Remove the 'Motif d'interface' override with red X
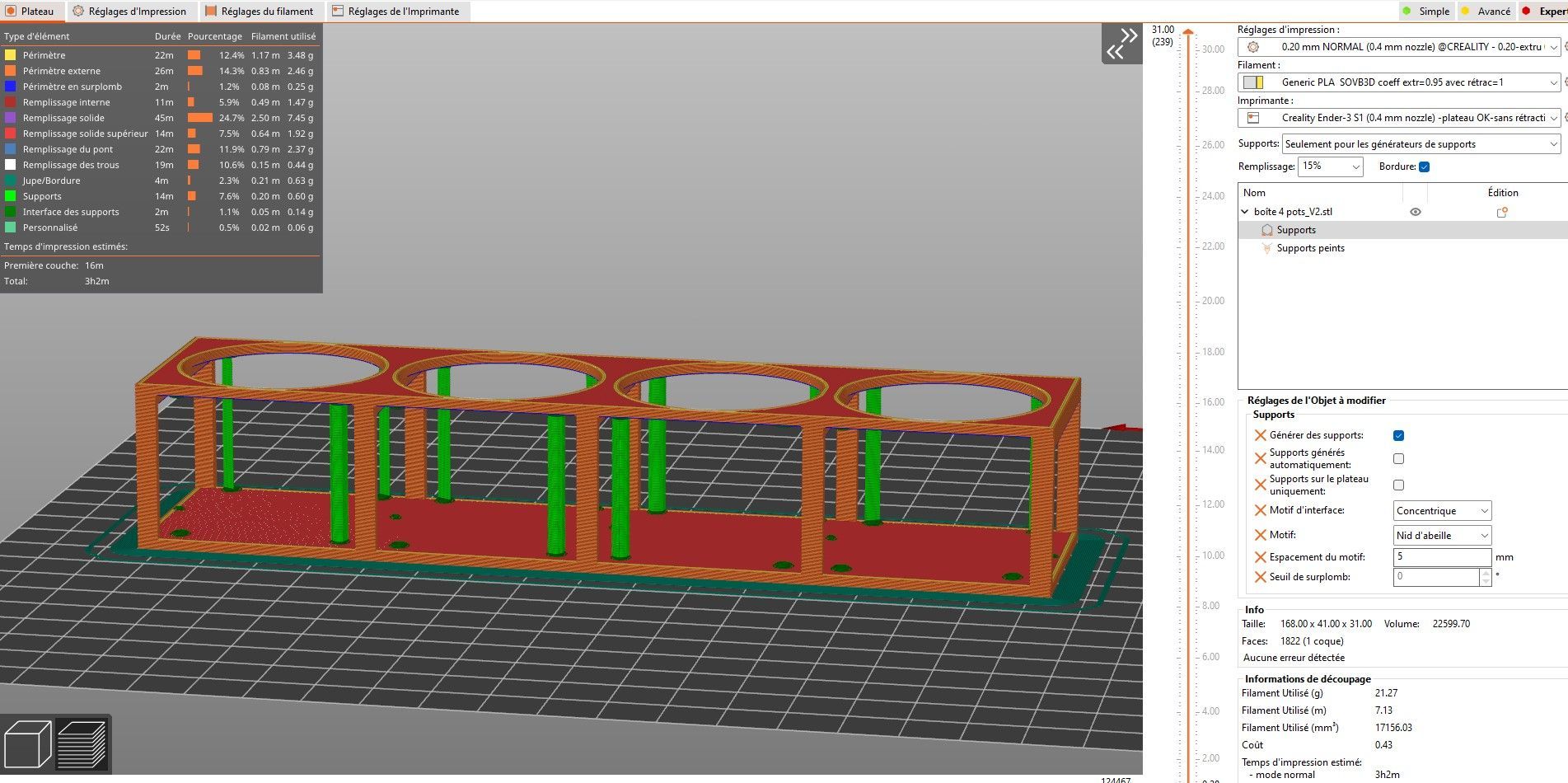The height and width of the screenshot is (783, 1568). (x=1260, y=511)
